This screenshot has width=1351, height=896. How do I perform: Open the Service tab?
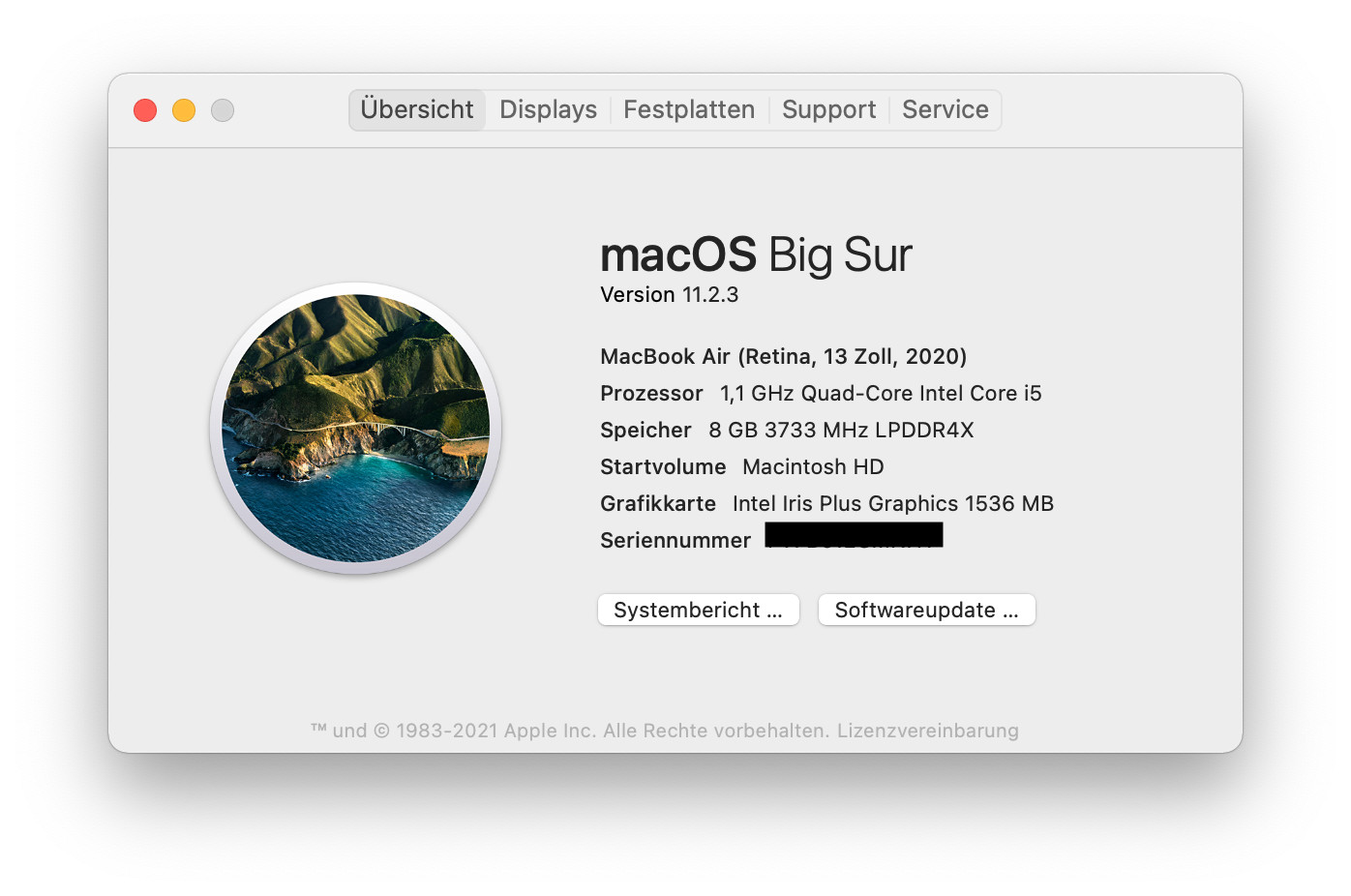tap(946, 109)
